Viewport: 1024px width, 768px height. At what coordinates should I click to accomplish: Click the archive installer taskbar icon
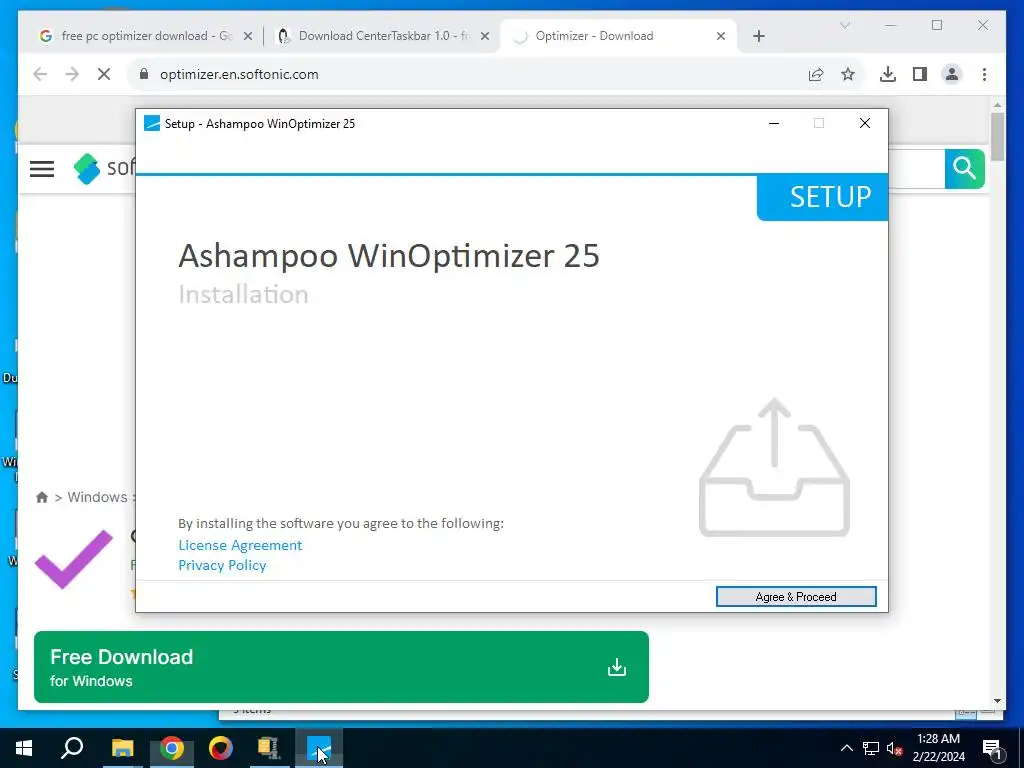coord(269,748)
